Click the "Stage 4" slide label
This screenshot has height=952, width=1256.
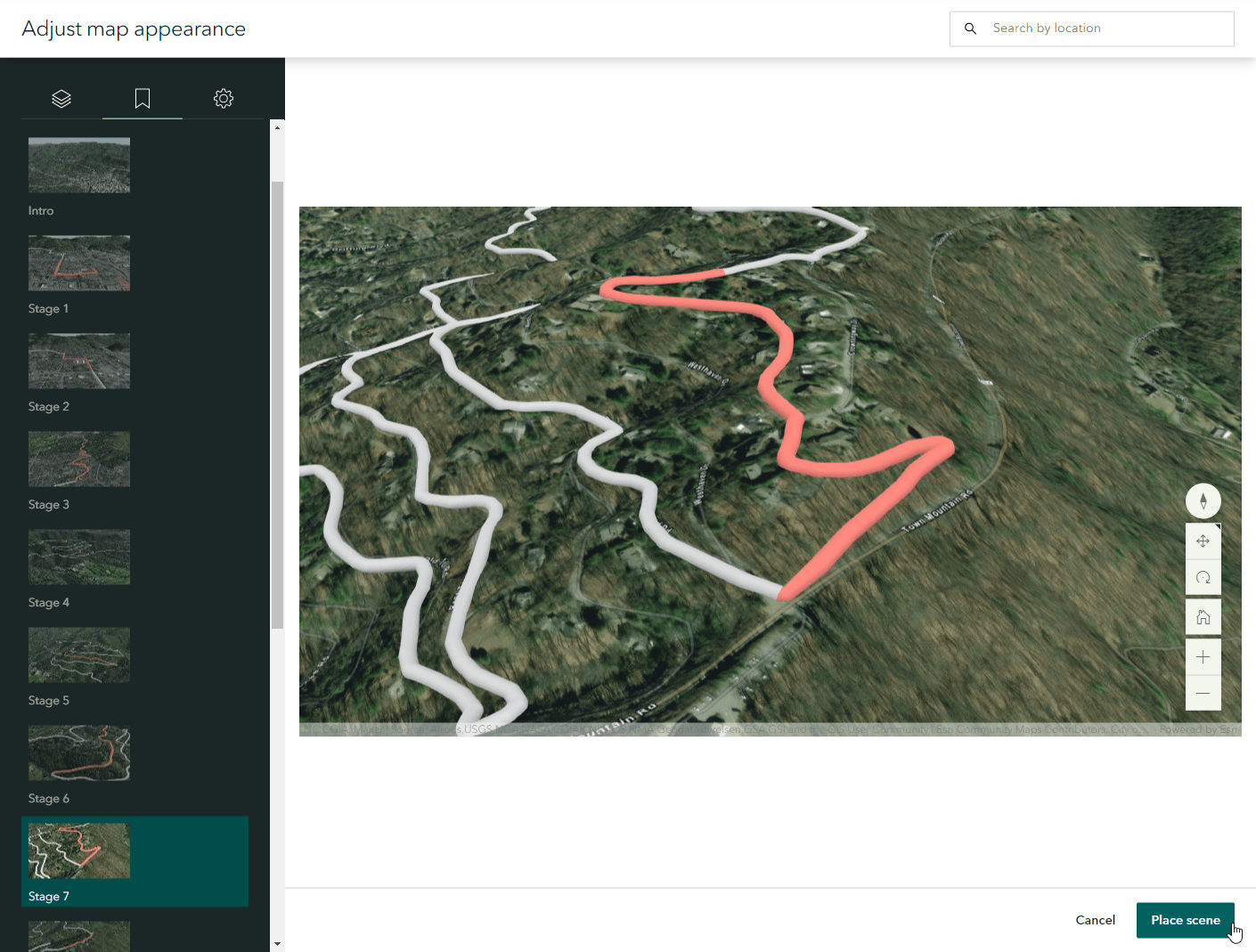click(x=49, y=603)
